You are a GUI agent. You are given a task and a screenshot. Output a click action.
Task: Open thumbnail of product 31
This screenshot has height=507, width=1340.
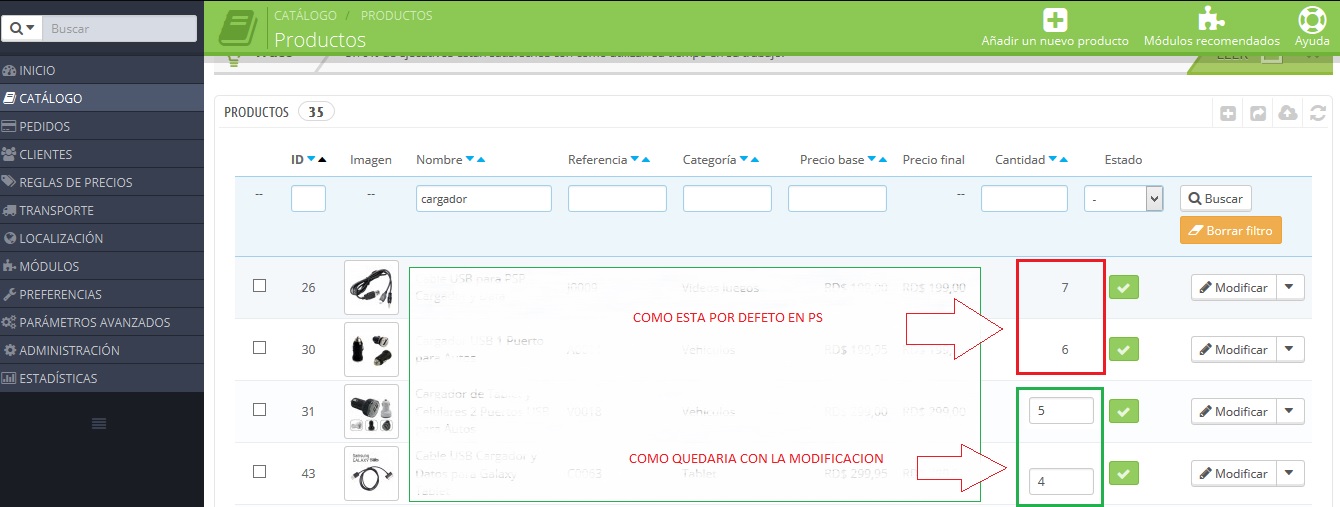371,412
